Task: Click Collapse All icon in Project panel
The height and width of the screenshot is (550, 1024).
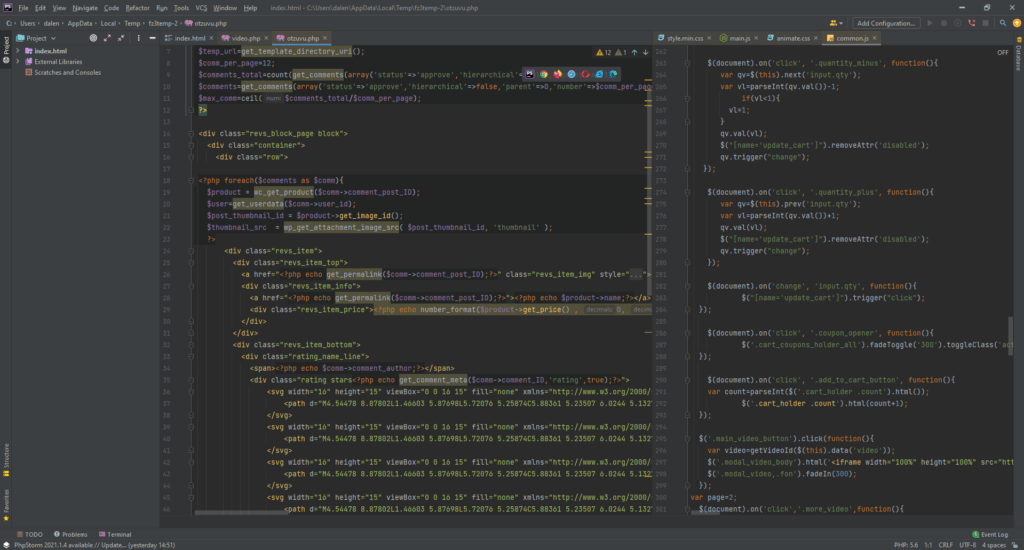Action: [x=122, y=38]
